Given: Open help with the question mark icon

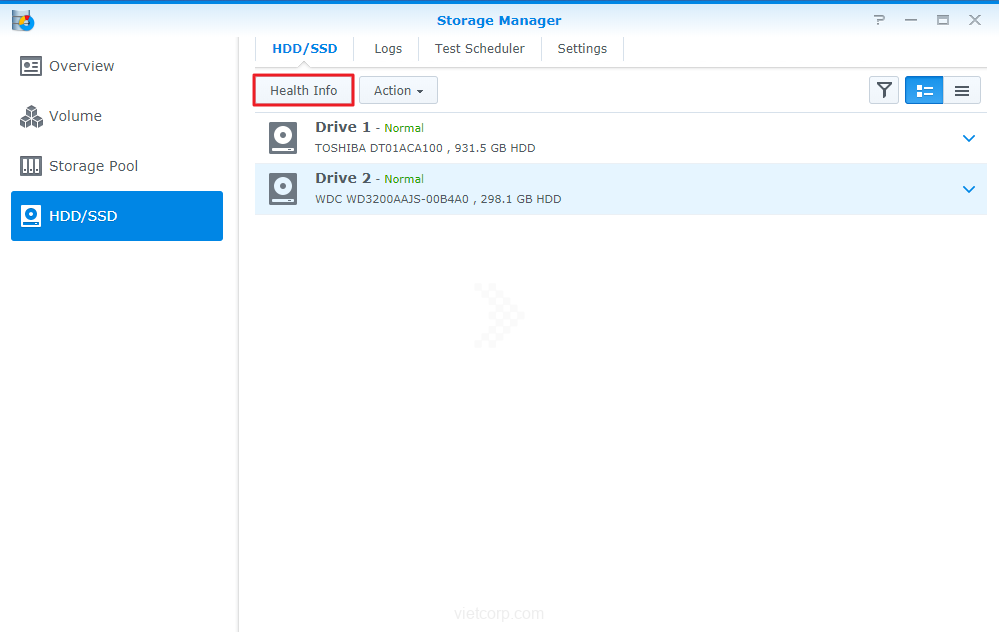Looking at the screenshot, I should point(879,20).
